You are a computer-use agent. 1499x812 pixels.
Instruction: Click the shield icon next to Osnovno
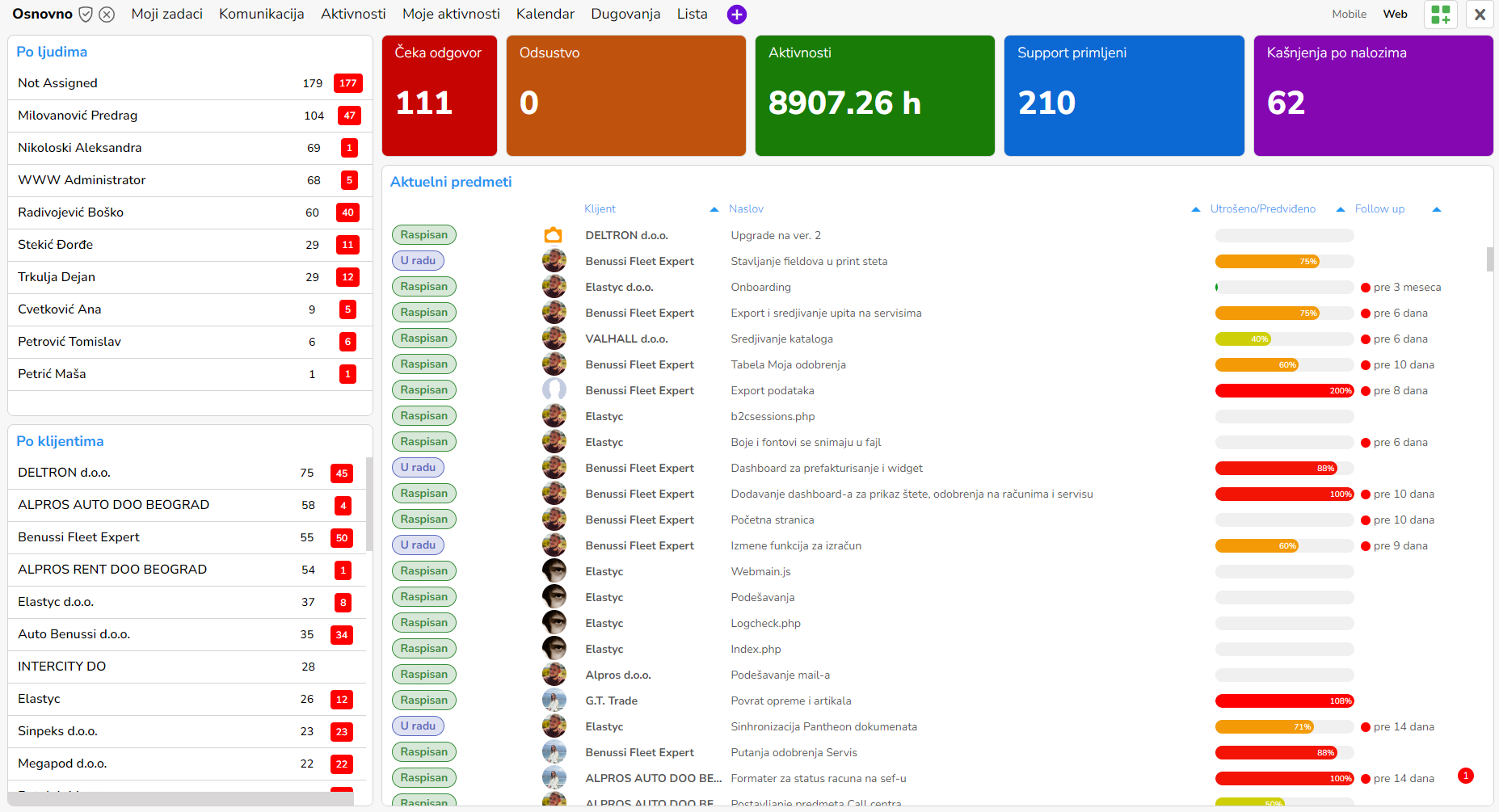tap(86, 15)
